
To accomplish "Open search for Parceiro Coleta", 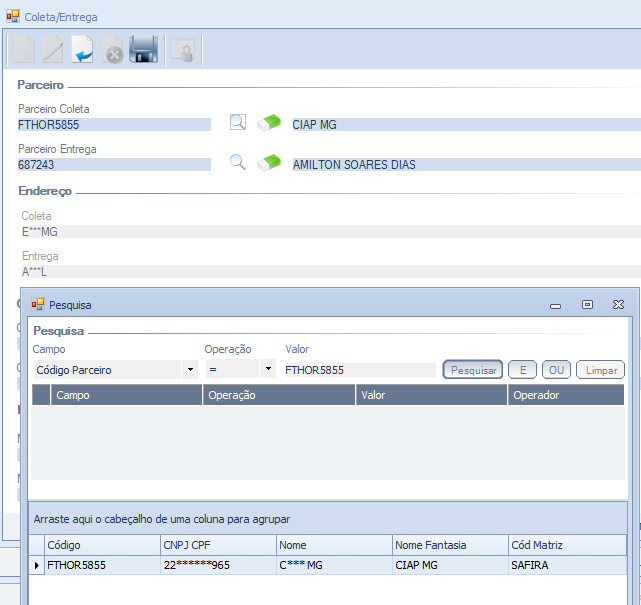I will [237, 123].
